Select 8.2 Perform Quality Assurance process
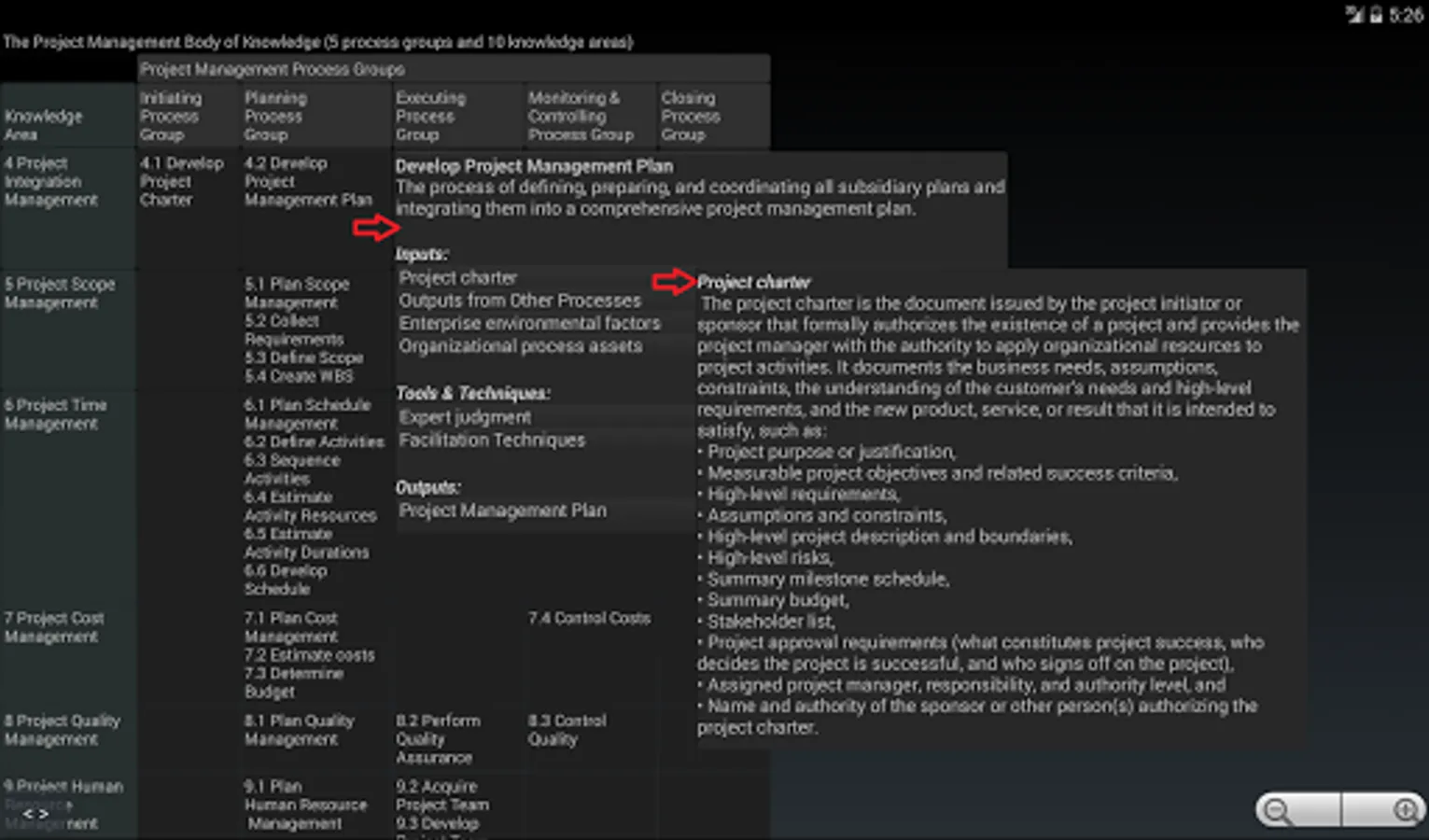The image size is (1429, 840). tap(438, 739)
